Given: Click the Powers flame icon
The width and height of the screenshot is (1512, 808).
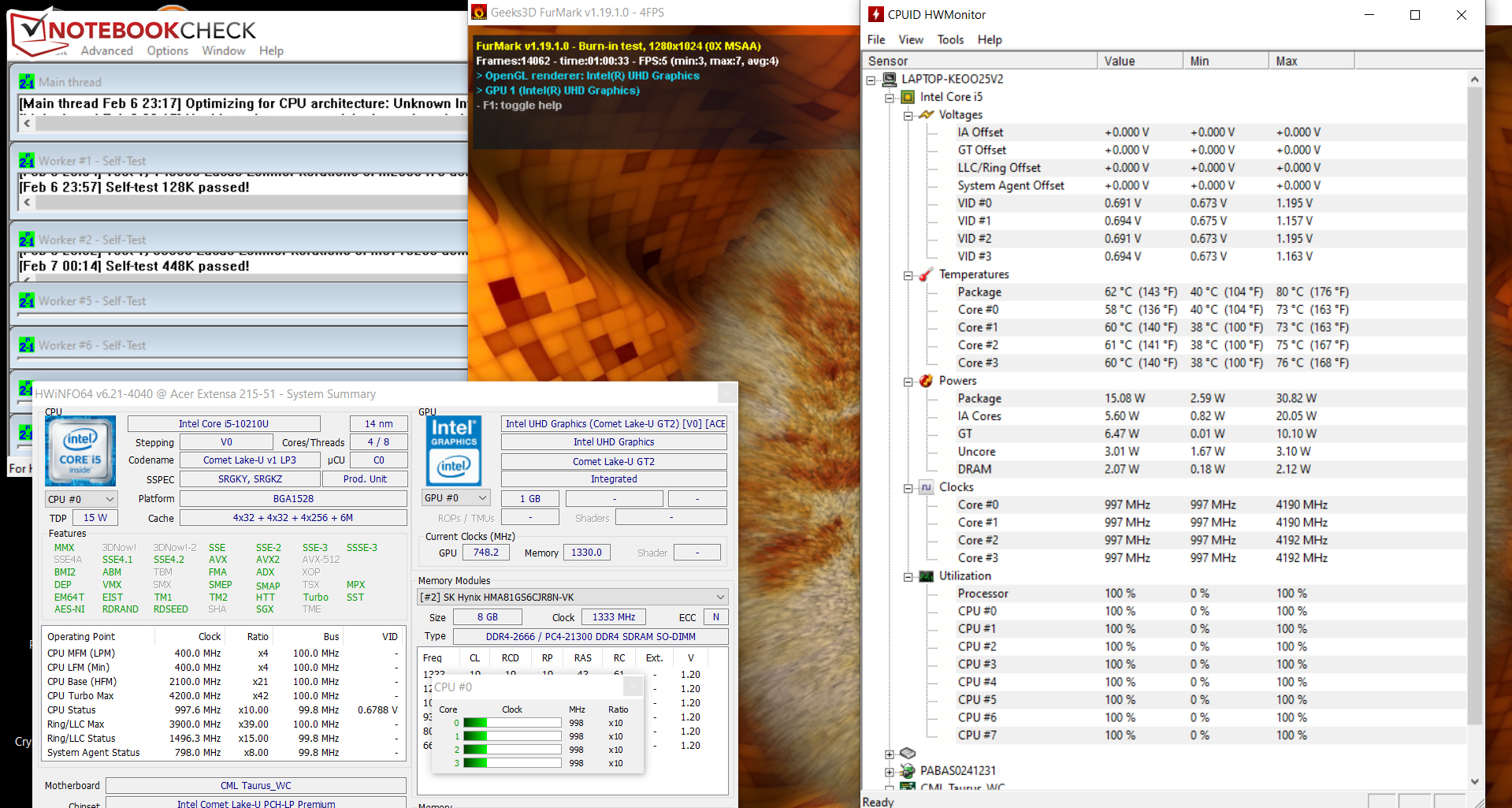Looking at the screenshot, I should tap(927, 381).
